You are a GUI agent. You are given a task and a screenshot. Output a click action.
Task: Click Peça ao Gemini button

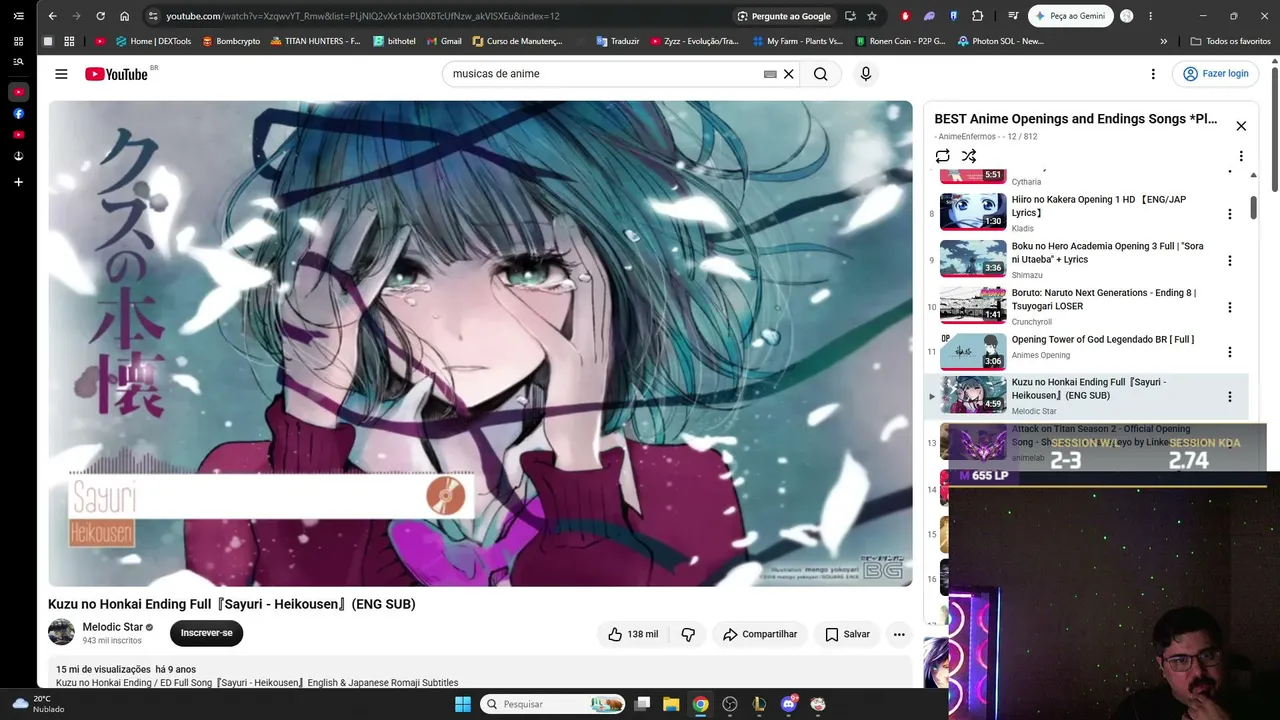[1071, 16]
